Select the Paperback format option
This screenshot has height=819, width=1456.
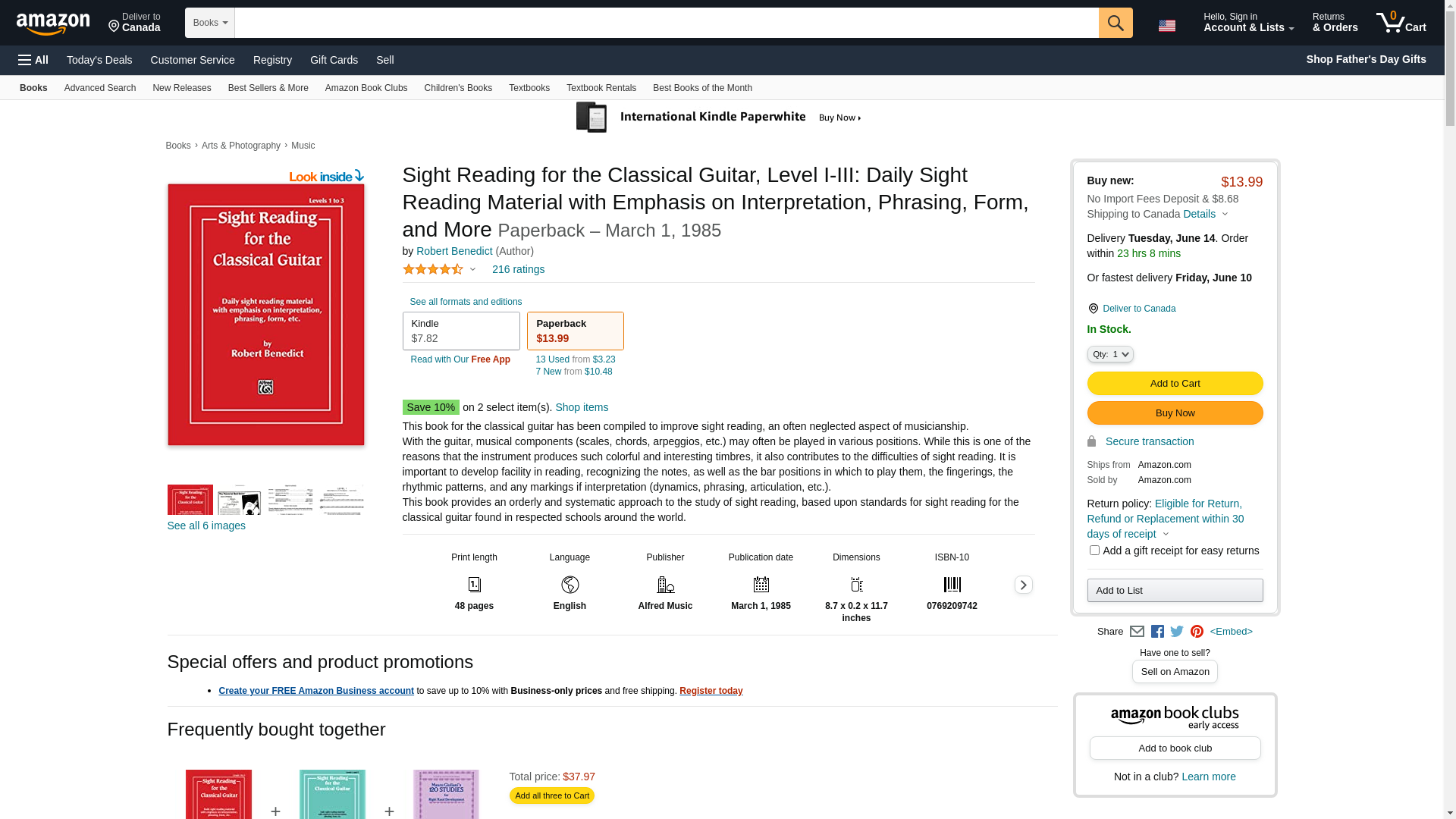pos(575,331)
